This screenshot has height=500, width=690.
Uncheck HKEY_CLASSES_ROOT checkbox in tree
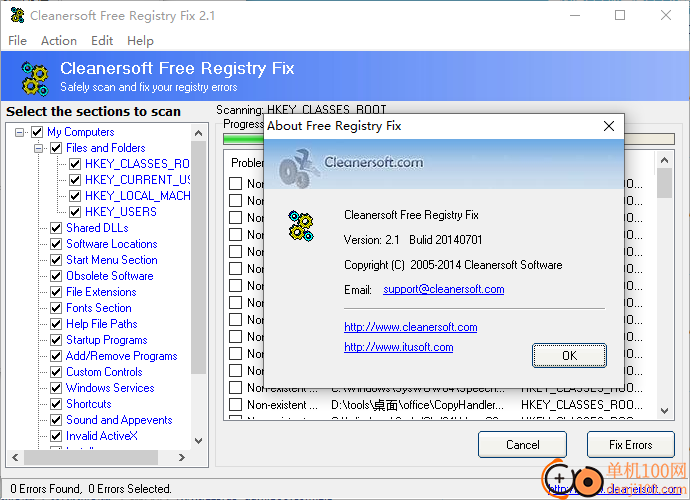(75, 164)
